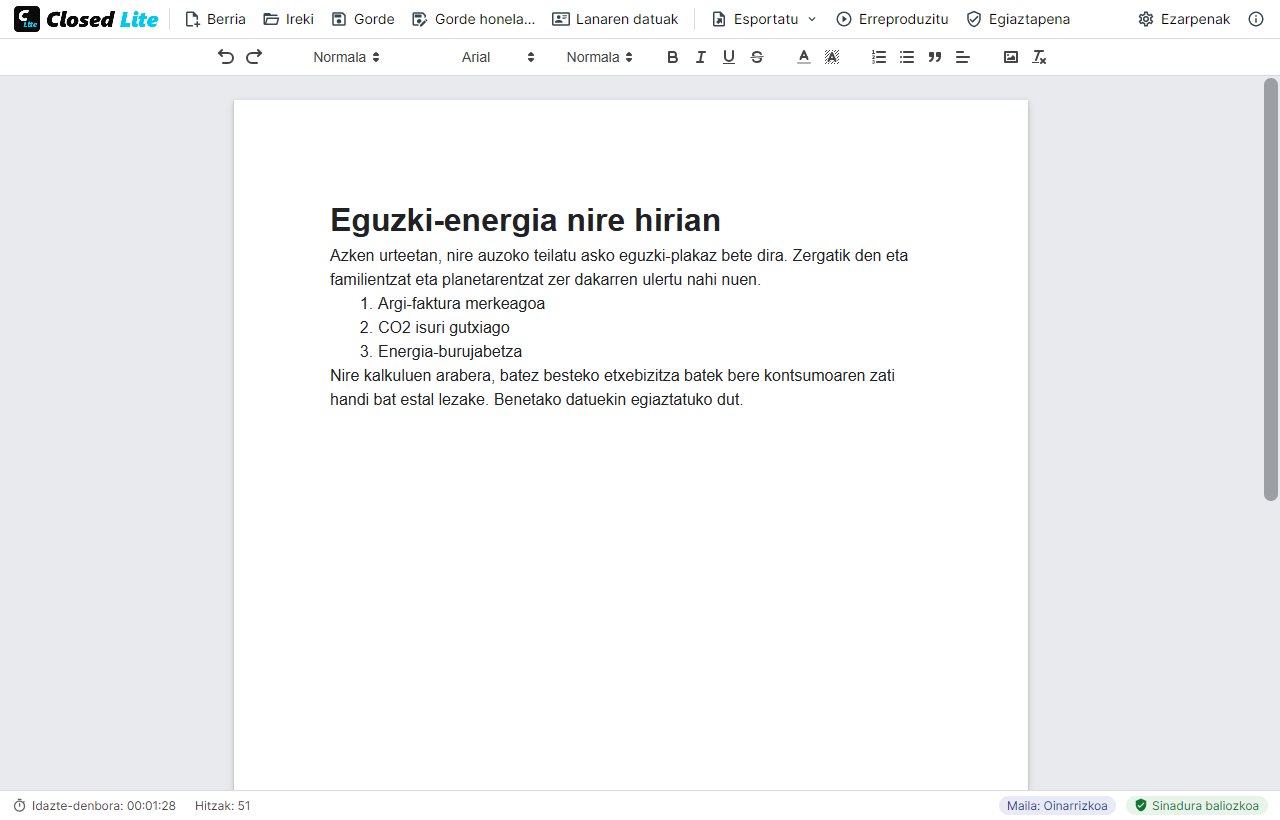Open the text color picker
Viewport: 1280px width, 820px height.
point(803,57)
